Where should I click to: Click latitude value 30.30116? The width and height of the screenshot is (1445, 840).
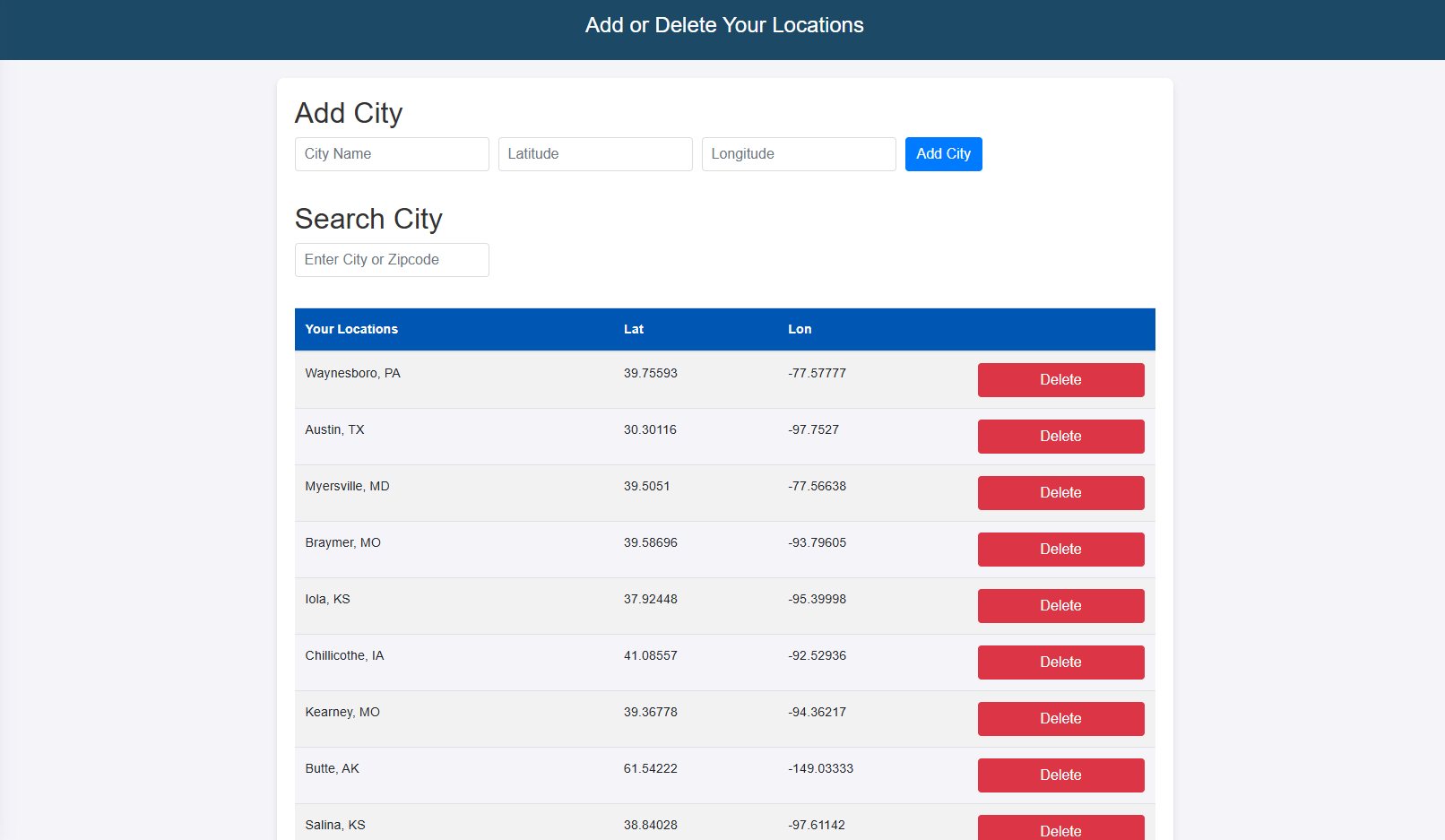[x=650, y=429]
